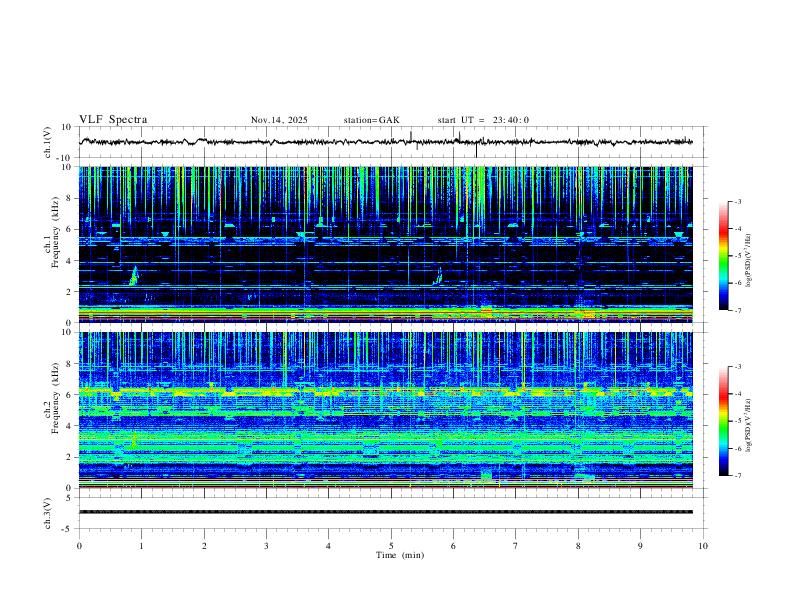792x612 pixels.
Task: Click the "Time (min)" axis title
Action: (400, 555)
